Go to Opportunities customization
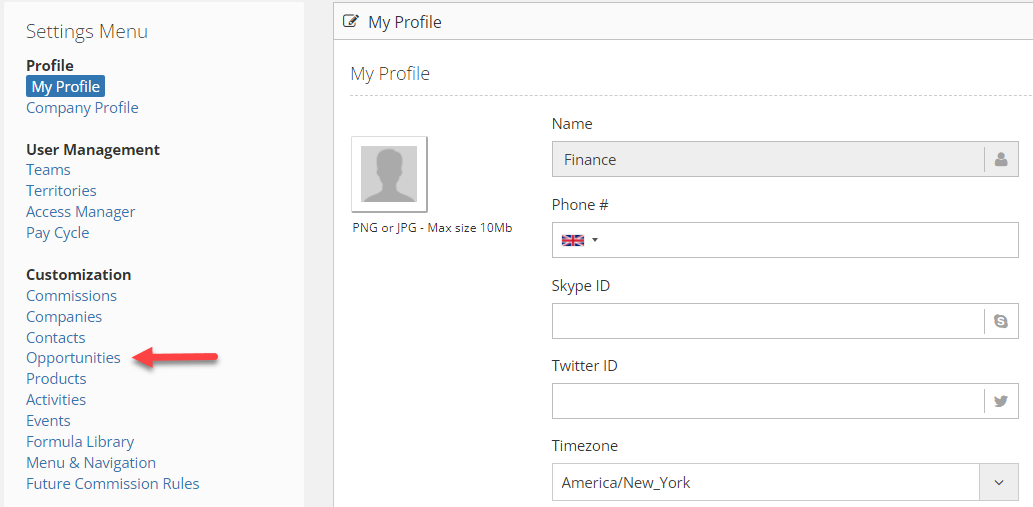 [x=73, y=358]
